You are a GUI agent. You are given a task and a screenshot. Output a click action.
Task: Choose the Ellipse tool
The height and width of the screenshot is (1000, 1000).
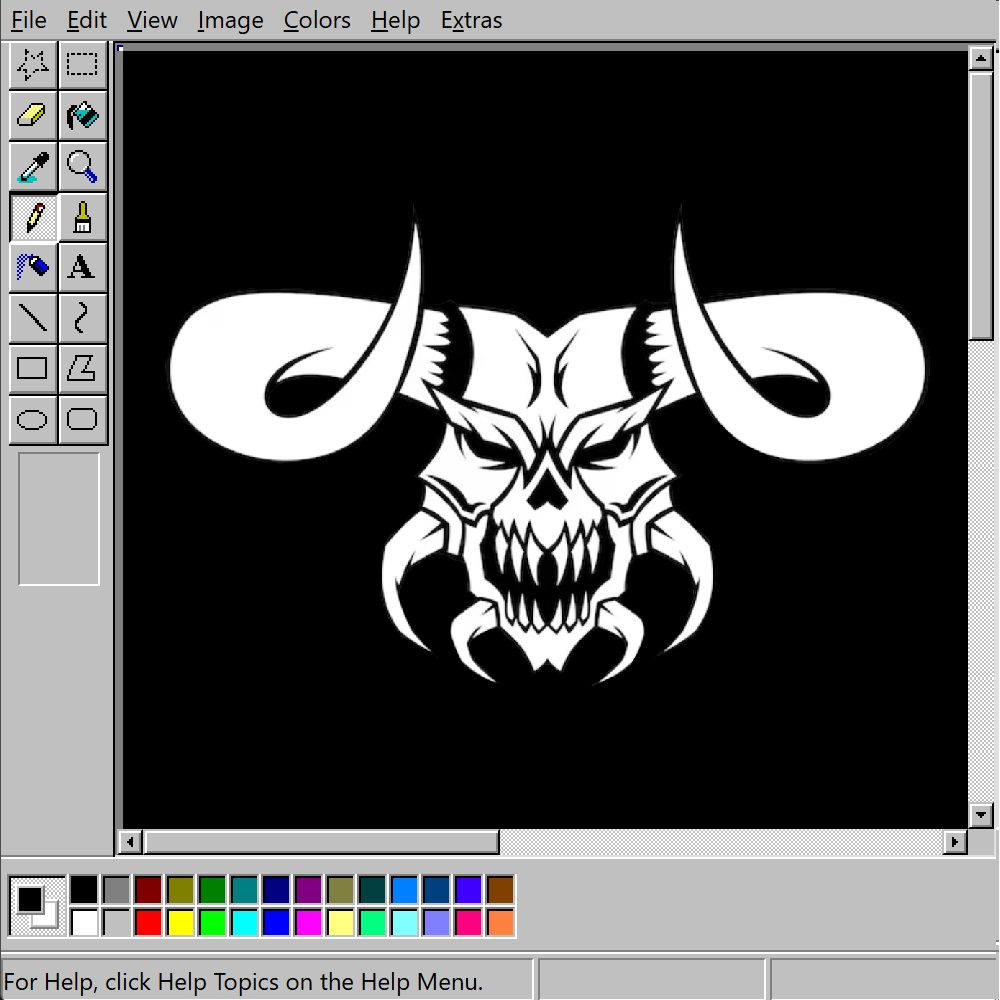pos(33,420)
